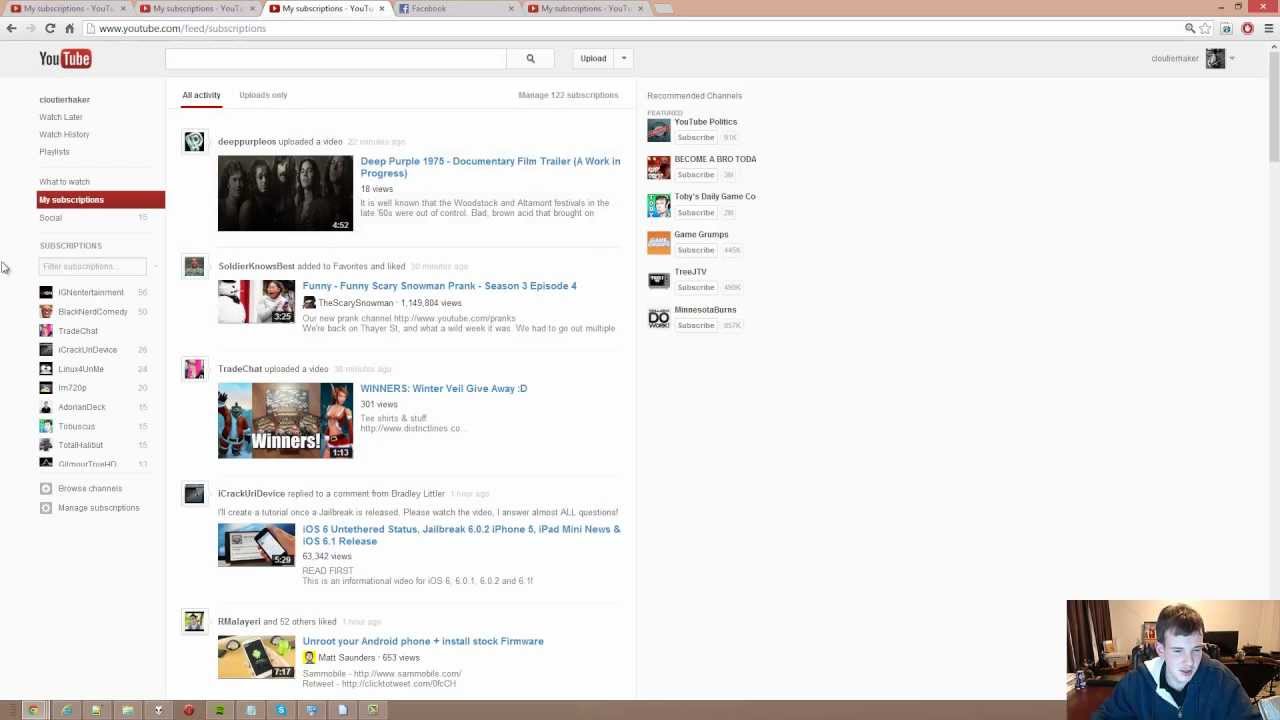Select the All activity tab
This screenshot has width=1280, height=720.
pos(201,95)
